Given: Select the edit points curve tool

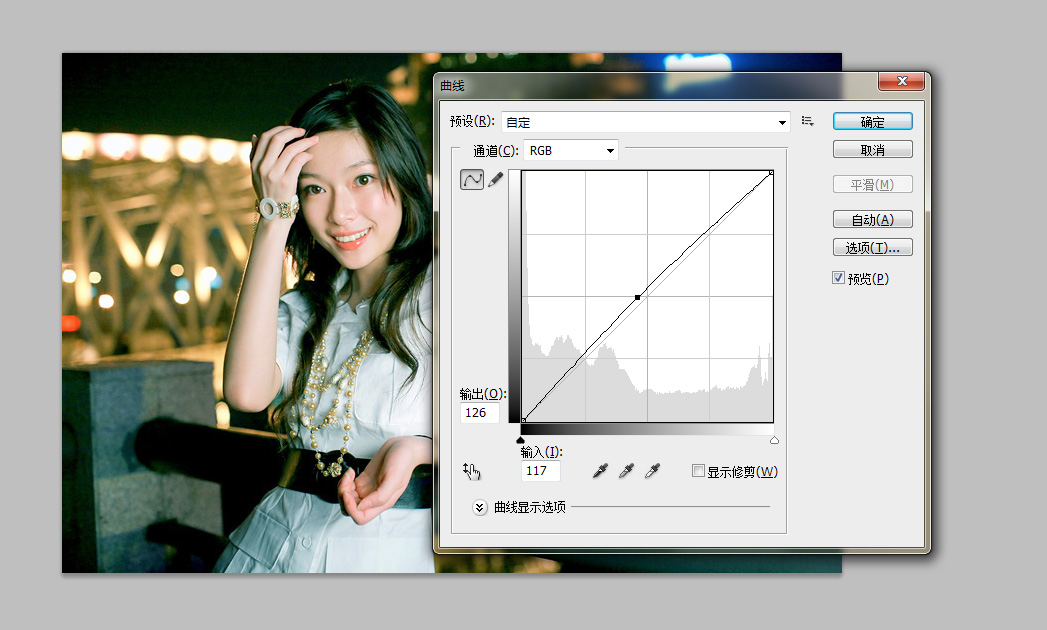Looking at the screenshot, I should pos(471,179).
